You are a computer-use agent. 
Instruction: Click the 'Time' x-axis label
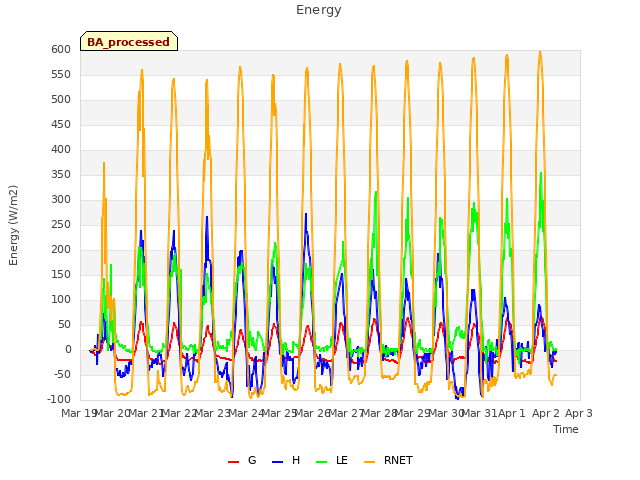[x=566, y=429]
